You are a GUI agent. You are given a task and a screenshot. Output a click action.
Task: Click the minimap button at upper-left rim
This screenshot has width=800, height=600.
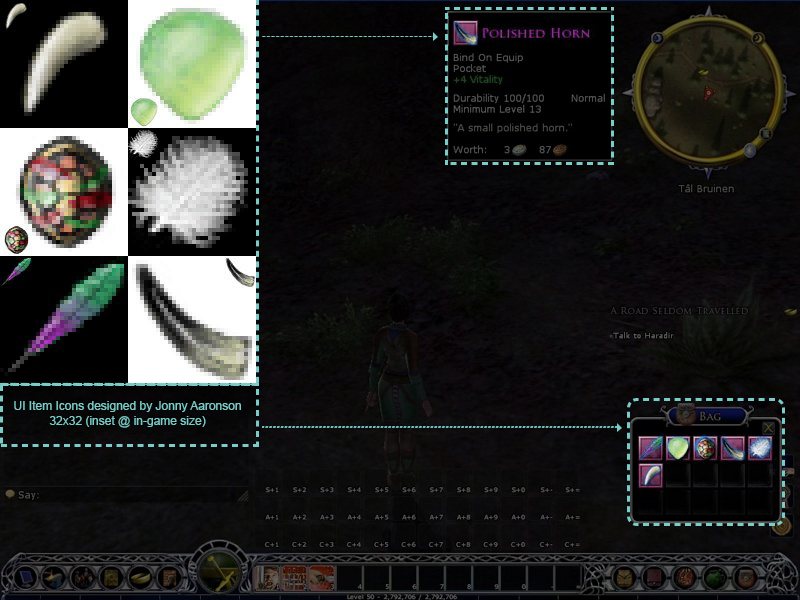pyautogui.click(x=657, y=38)
